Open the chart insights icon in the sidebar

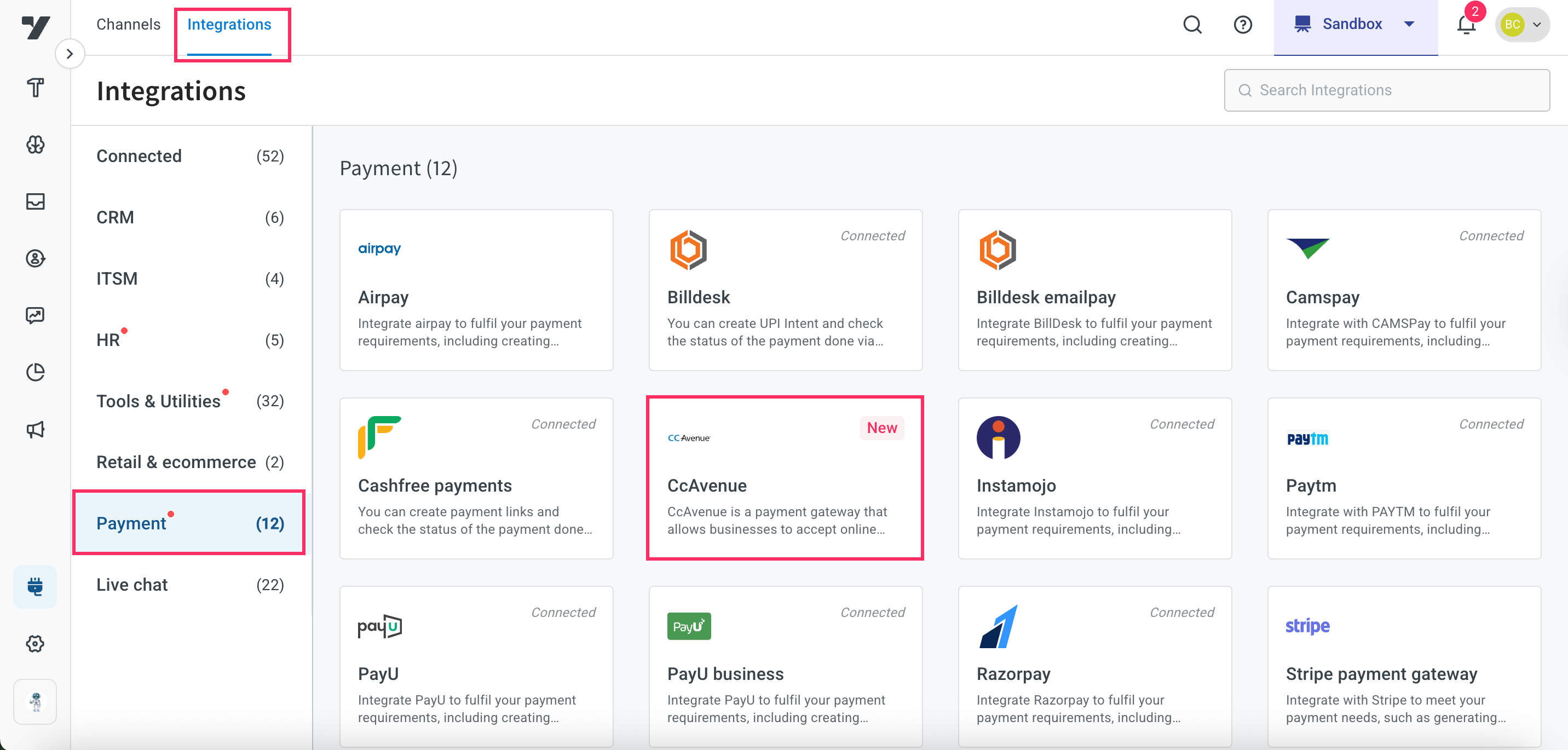coord(35,315)
